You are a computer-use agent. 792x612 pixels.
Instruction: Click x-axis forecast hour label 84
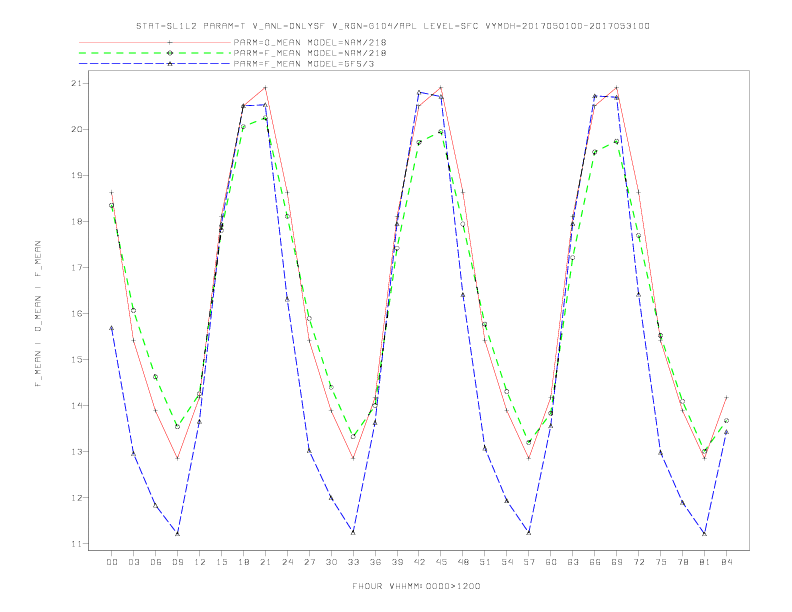click(x=727, y=562)
